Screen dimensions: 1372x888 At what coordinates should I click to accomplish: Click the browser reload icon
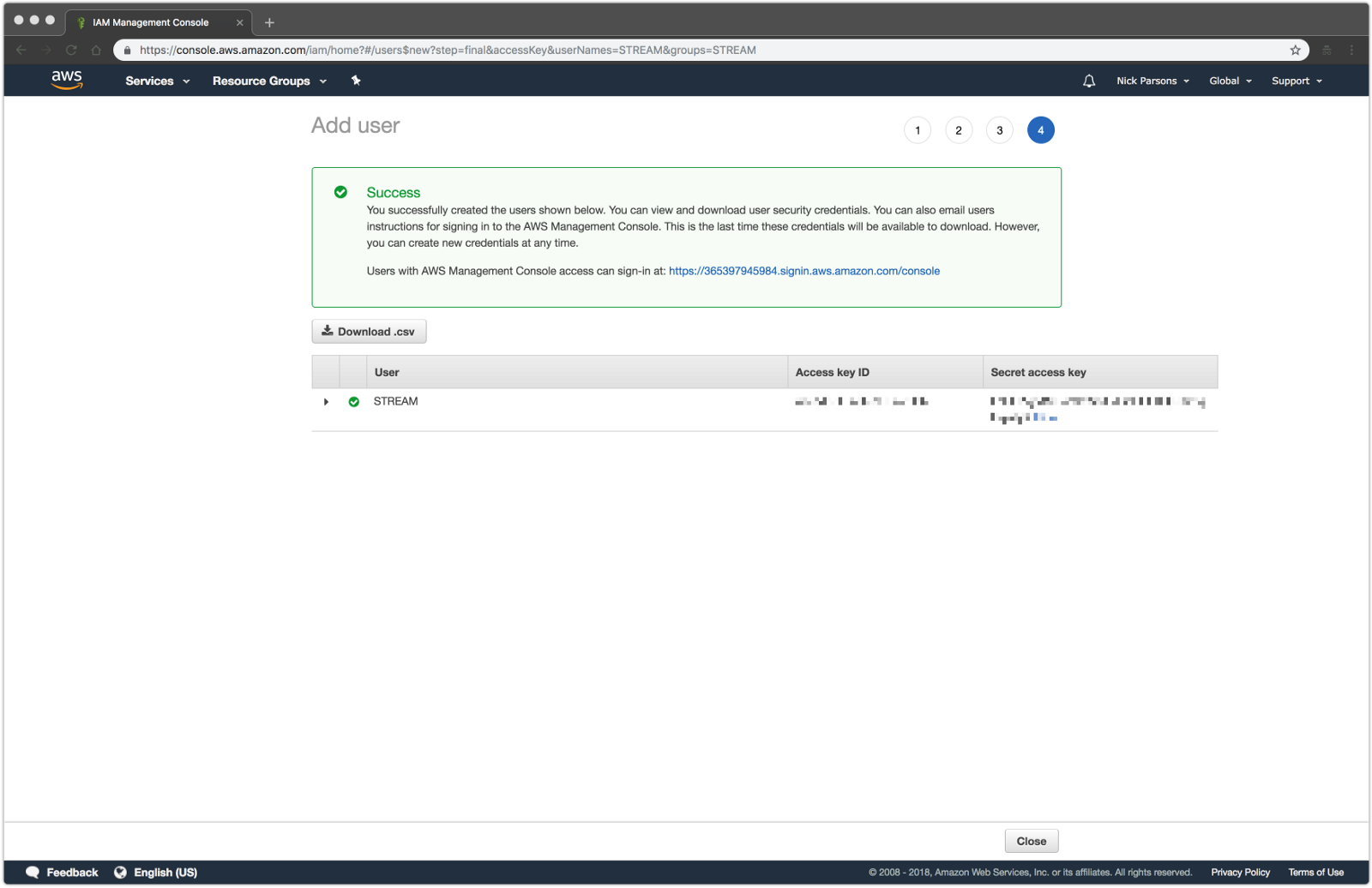(x=71, y=50)
